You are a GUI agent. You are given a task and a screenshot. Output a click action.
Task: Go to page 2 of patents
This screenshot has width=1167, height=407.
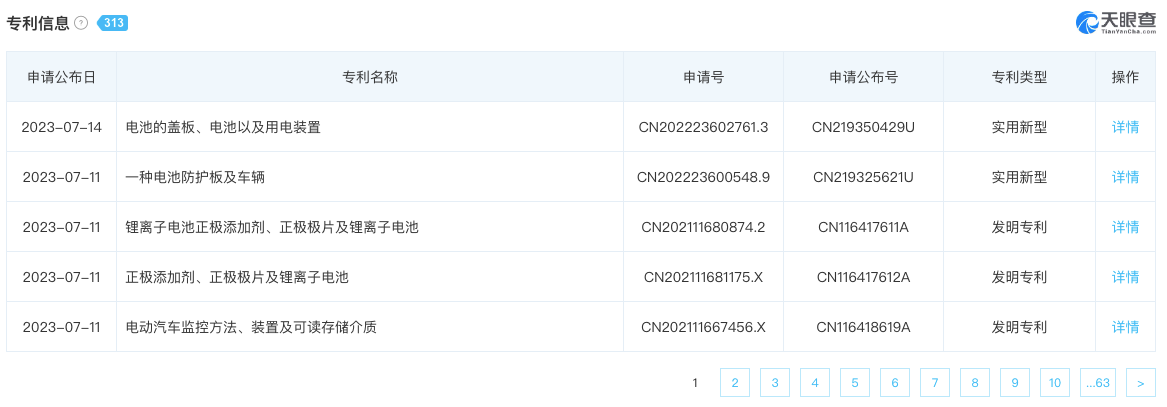(x=735, y=383)
